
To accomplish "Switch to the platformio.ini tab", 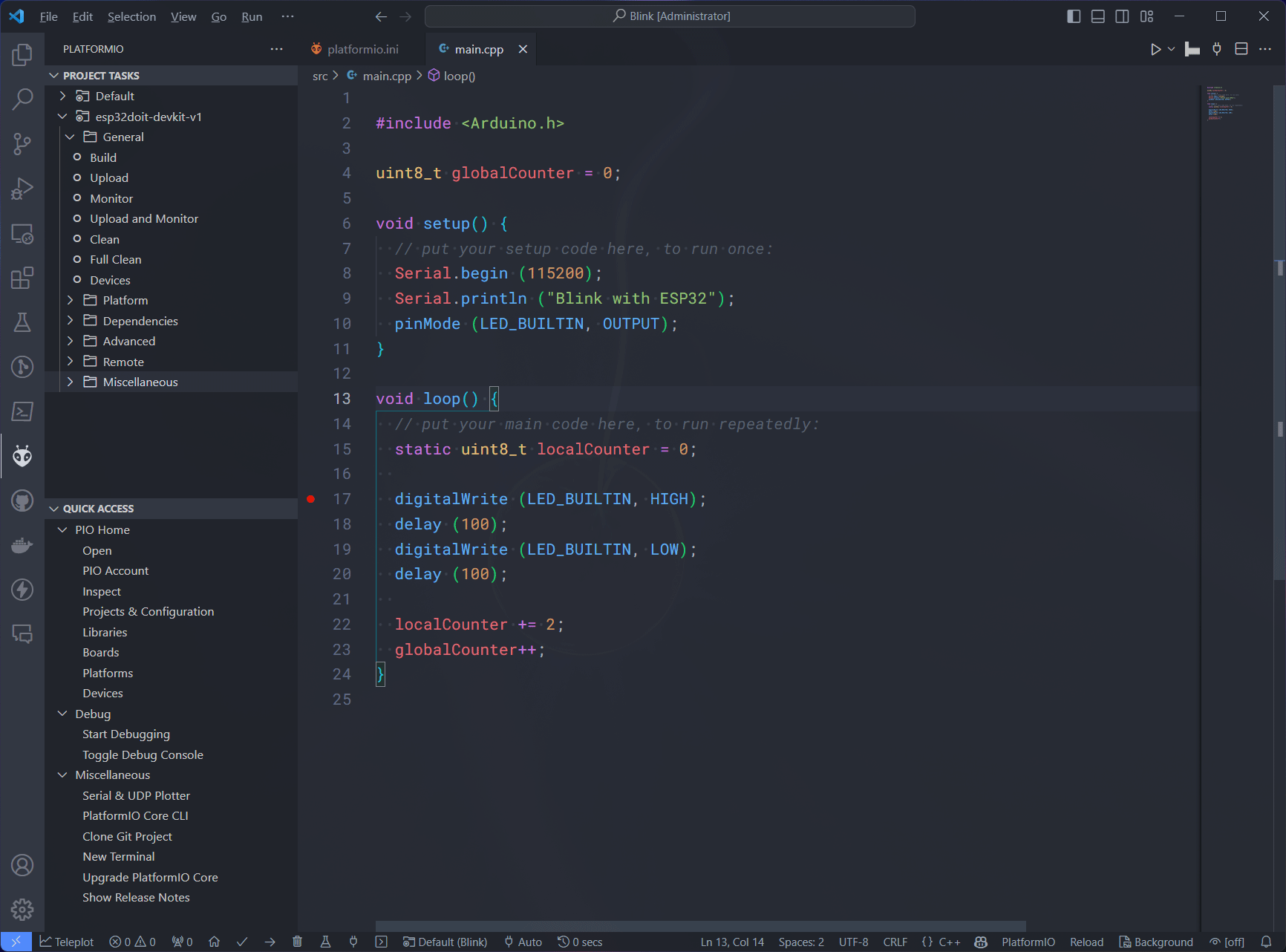I will 362,49.
